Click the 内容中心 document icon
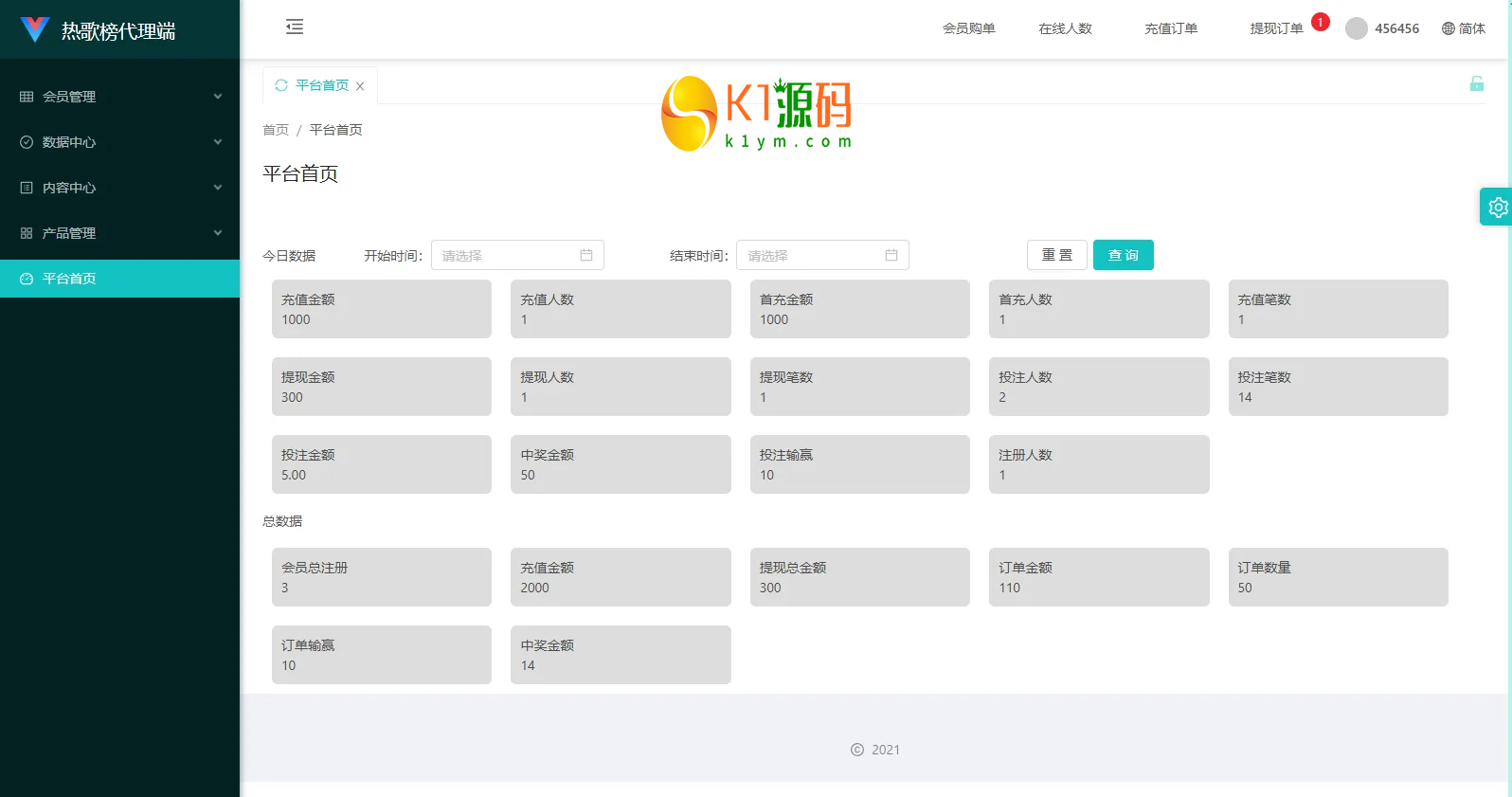 click(x=27, y=188)
